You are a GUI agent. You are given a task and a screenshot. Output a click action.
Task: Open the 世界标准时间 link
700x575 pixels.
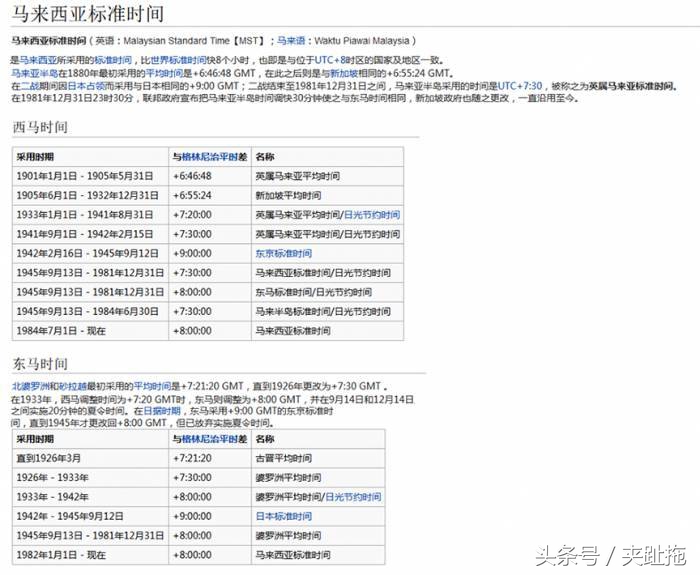(179, 60)
